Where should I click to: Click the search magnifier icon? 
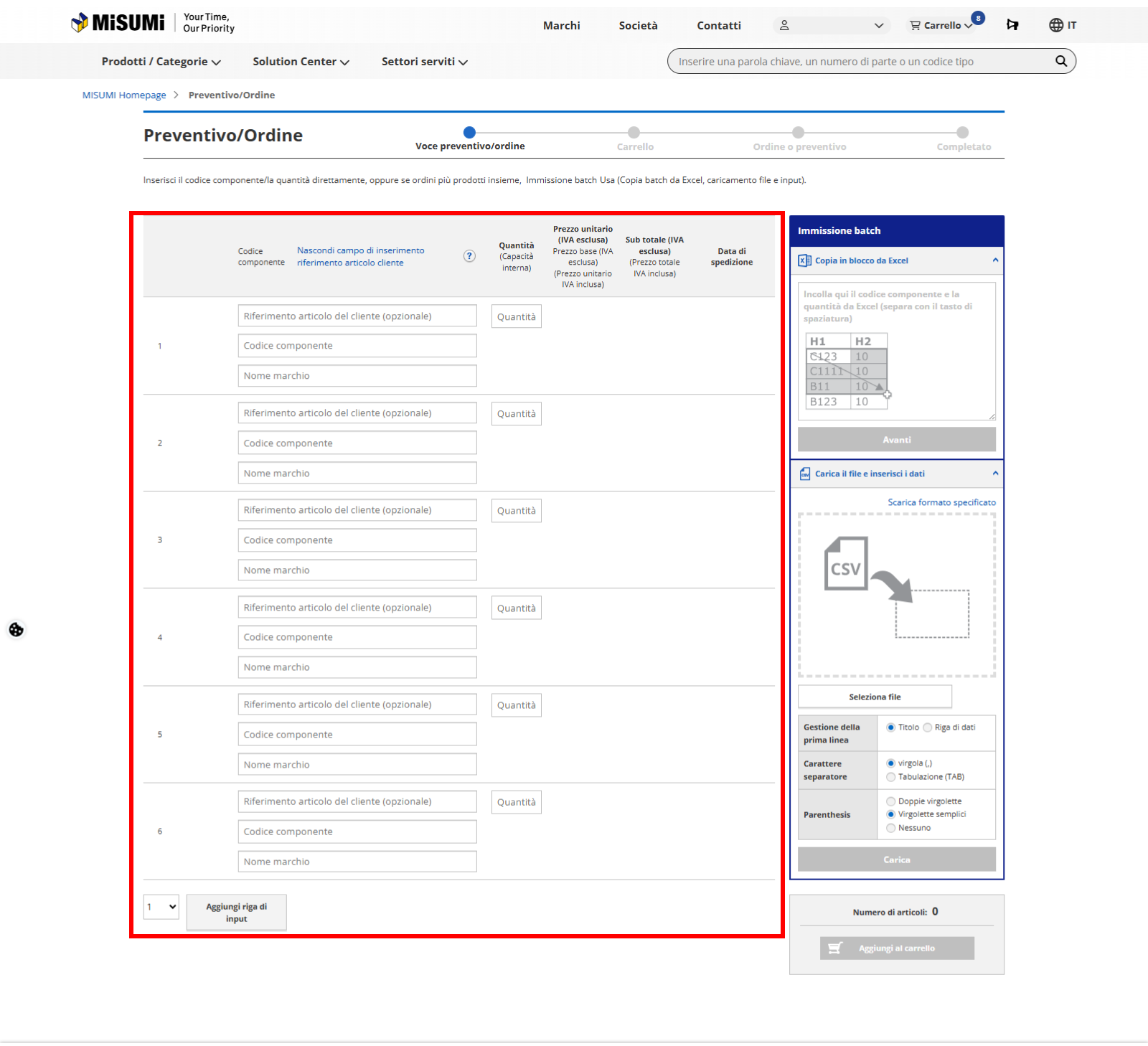pos(1060,61)
